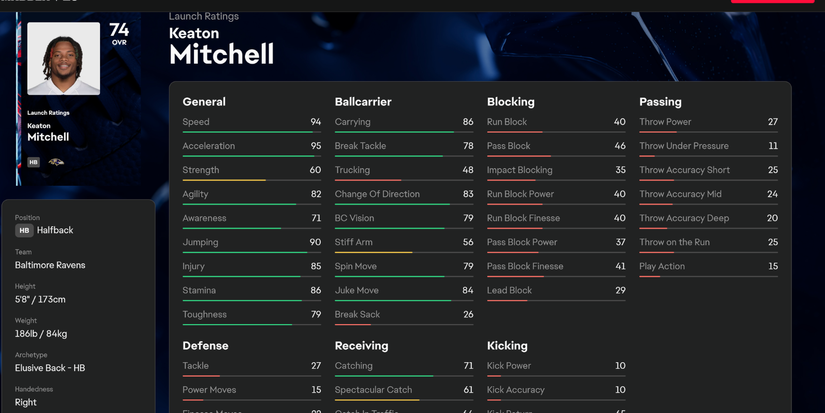The width and height of the screenshot is (825, 413).
Task: Select the Receiving section heading
Action: (x=361, y=345)
